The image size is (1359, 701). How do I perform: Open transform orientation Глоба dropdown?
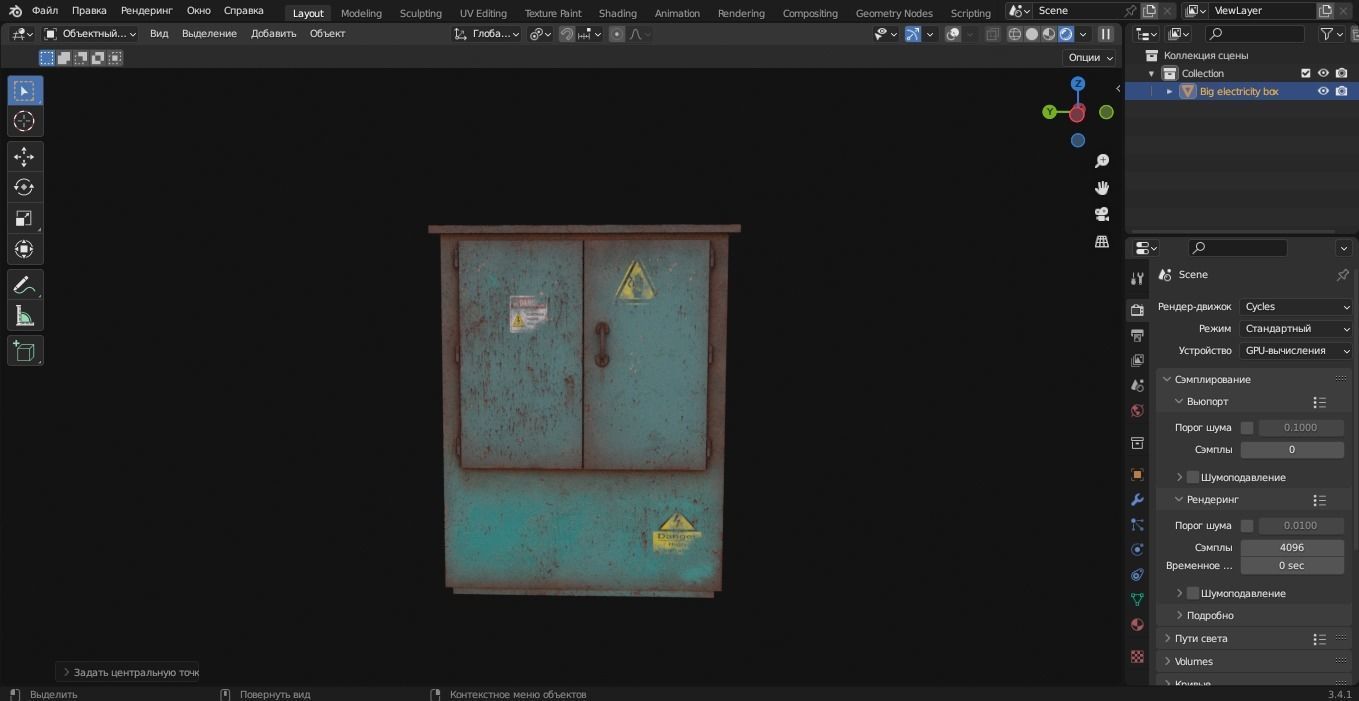coord(487,34)
